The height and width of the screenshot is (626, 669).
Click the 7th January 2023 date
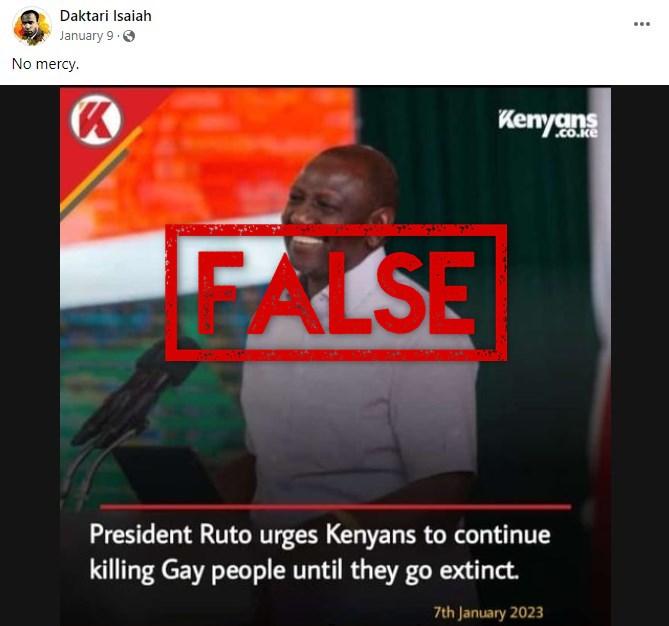pos(489,612)
